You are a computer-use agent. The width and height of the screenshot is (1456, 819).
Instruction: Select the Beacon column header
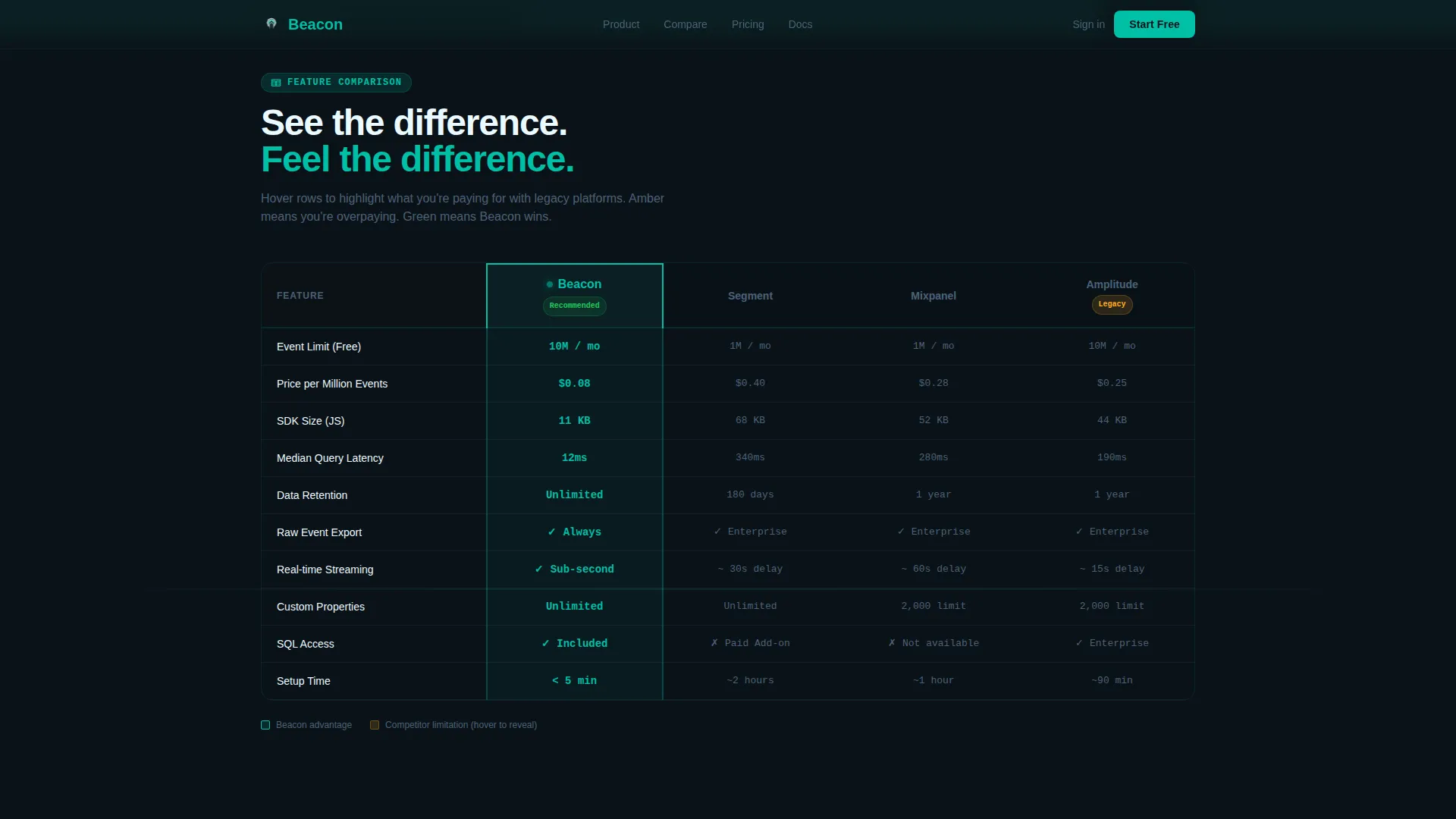(575, 296)
